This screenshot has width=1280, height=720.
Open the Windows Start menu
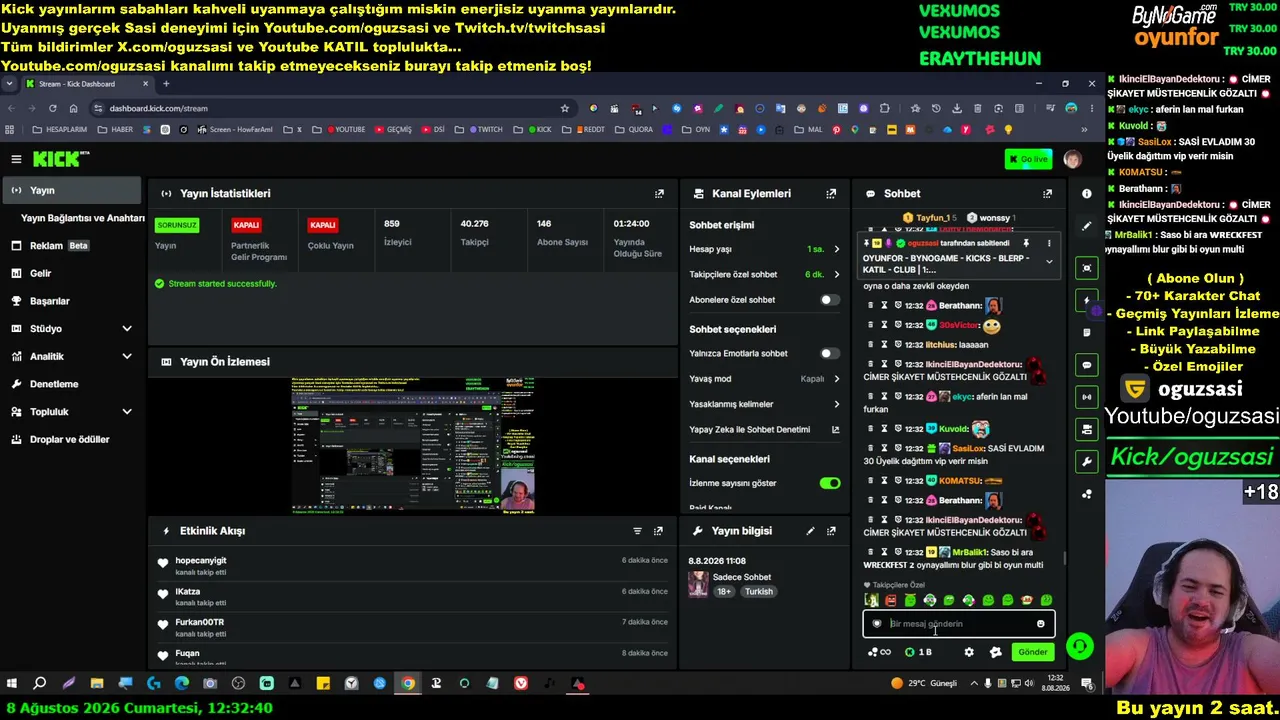12,684
